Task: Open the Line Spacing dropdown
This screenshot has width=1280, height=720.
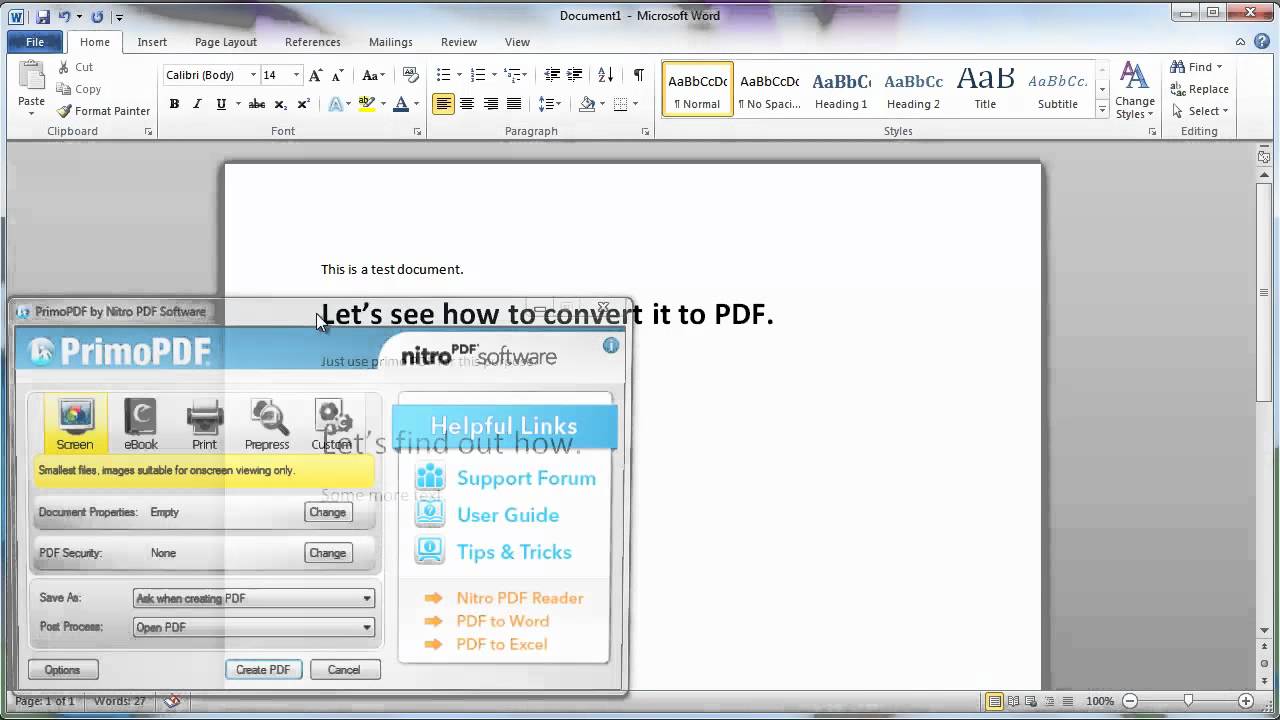Action: click(549, 104)
